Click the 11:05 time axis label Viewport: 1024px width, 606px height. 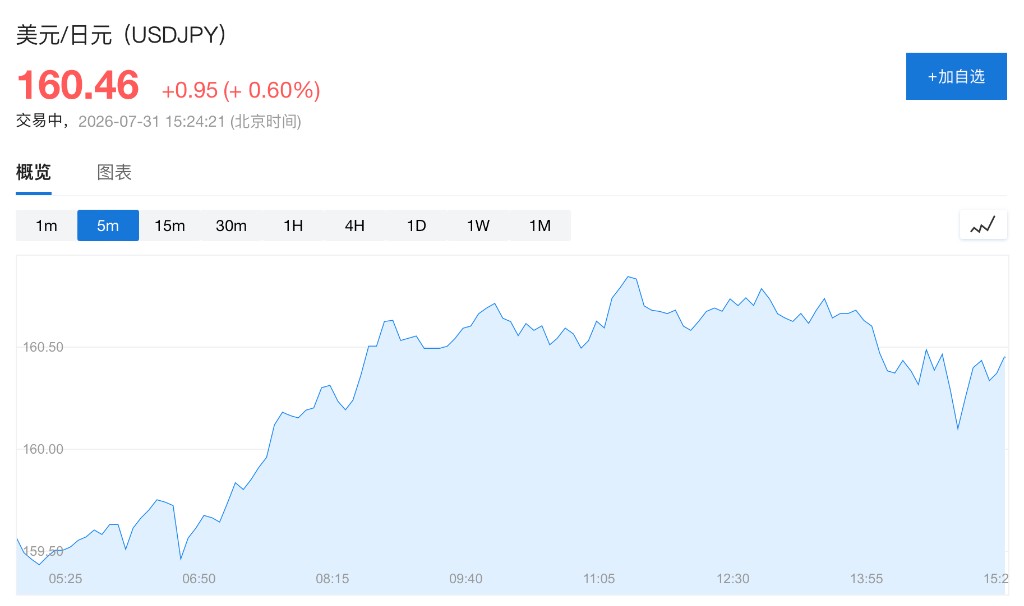599,579
